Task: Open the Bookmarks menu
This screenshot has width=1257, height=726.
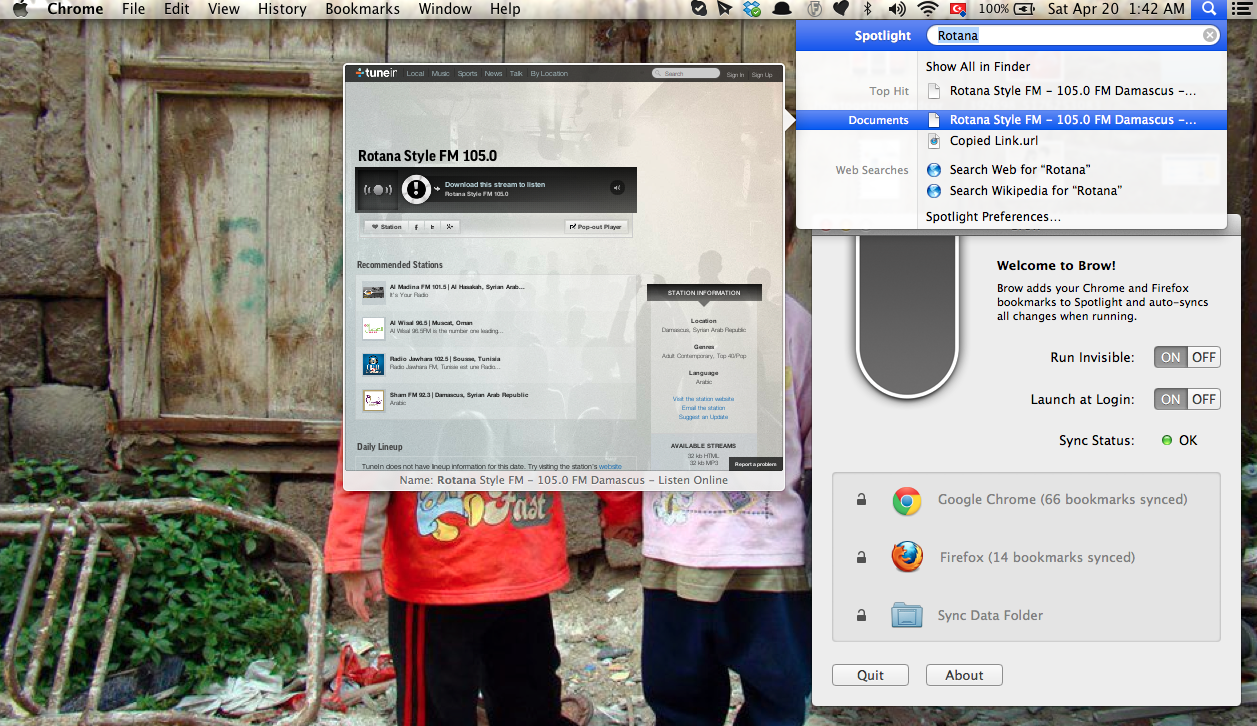Action: tap(362, 9)
